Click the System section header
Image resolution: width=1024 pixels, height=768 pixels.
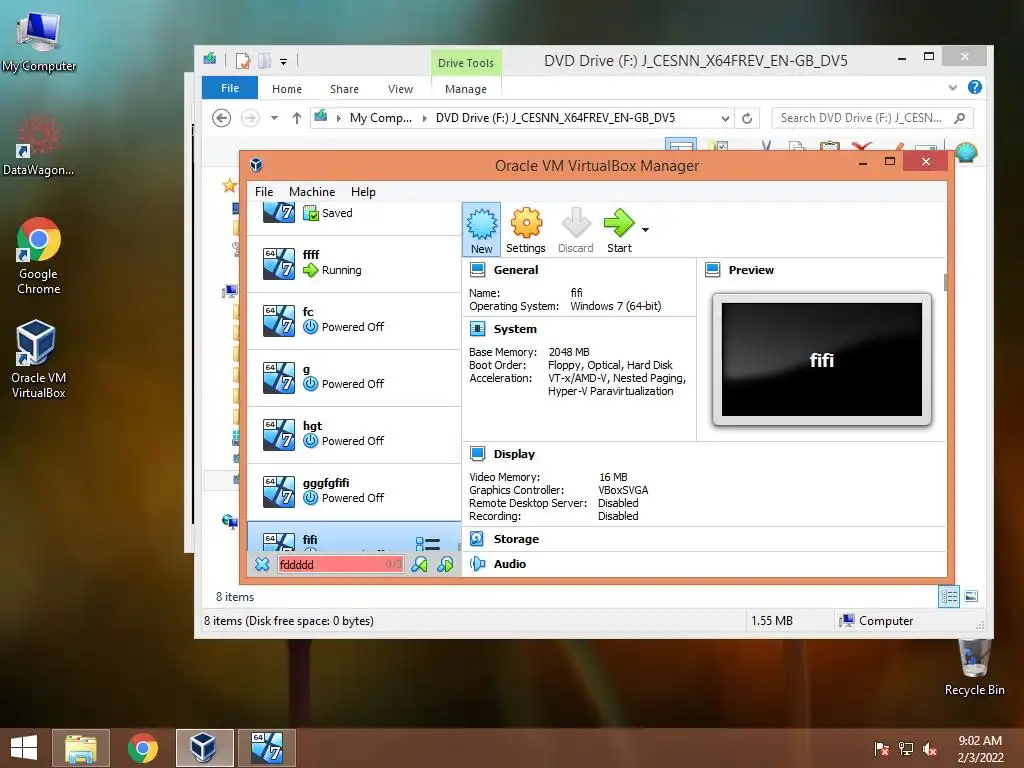click(515, 329)
